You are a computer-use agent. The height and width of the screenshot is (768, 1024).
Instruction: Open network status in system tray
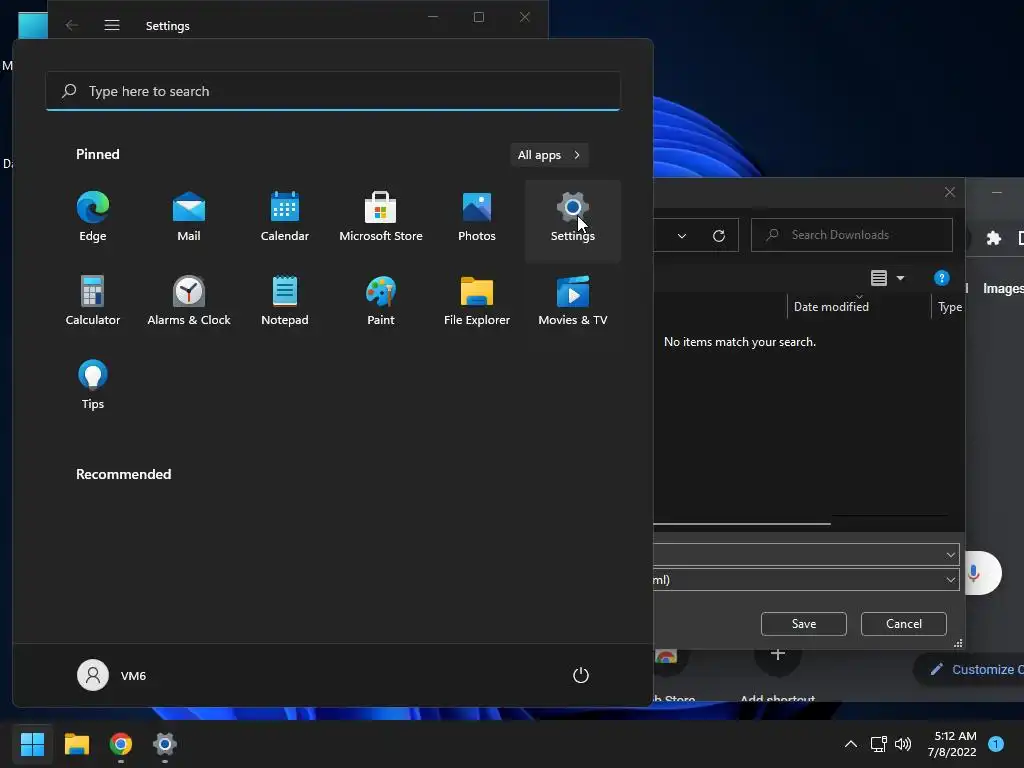pos(878,744)
